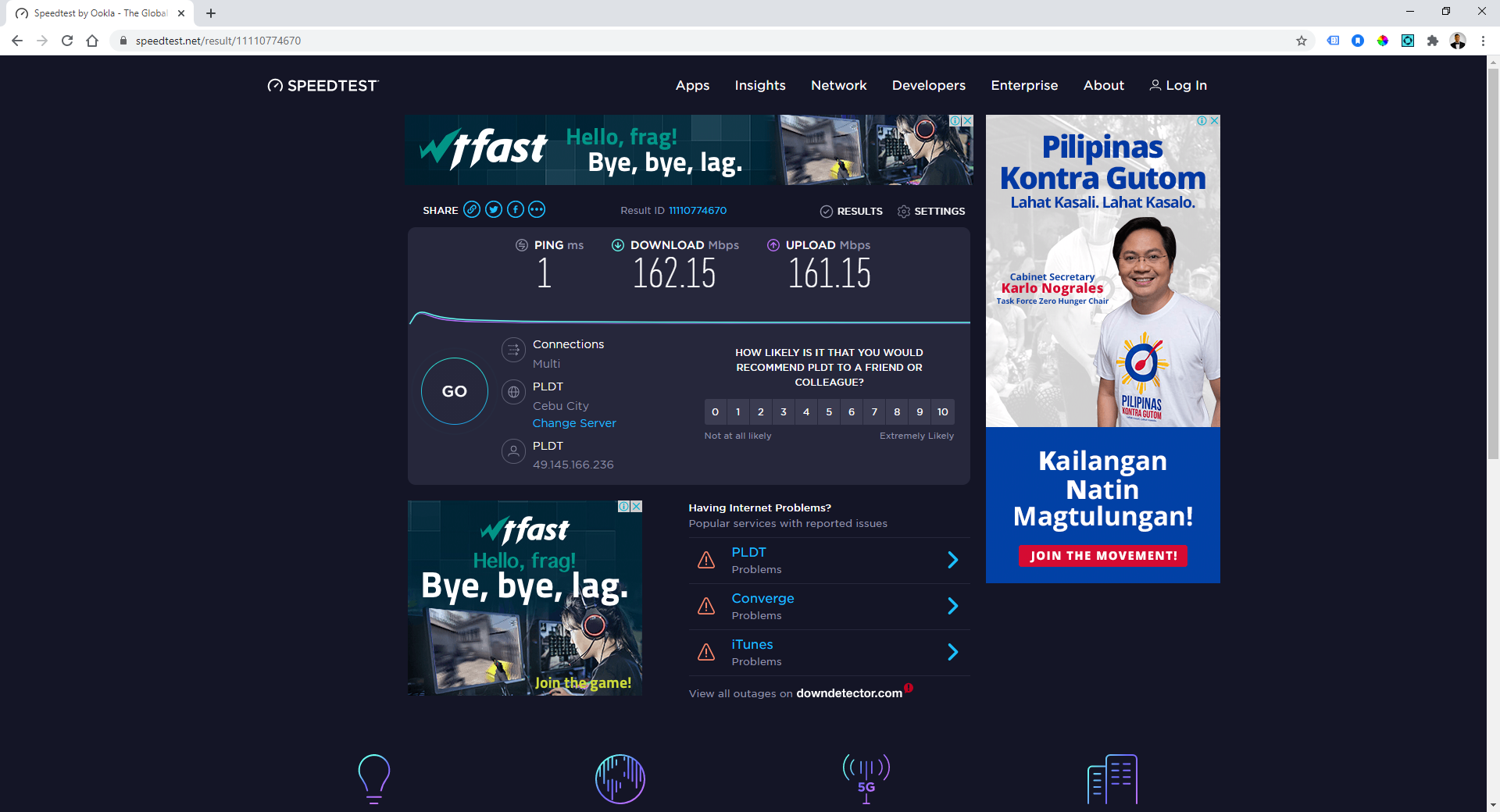
Task: Copy the result link via share icon
Action: 472,209
